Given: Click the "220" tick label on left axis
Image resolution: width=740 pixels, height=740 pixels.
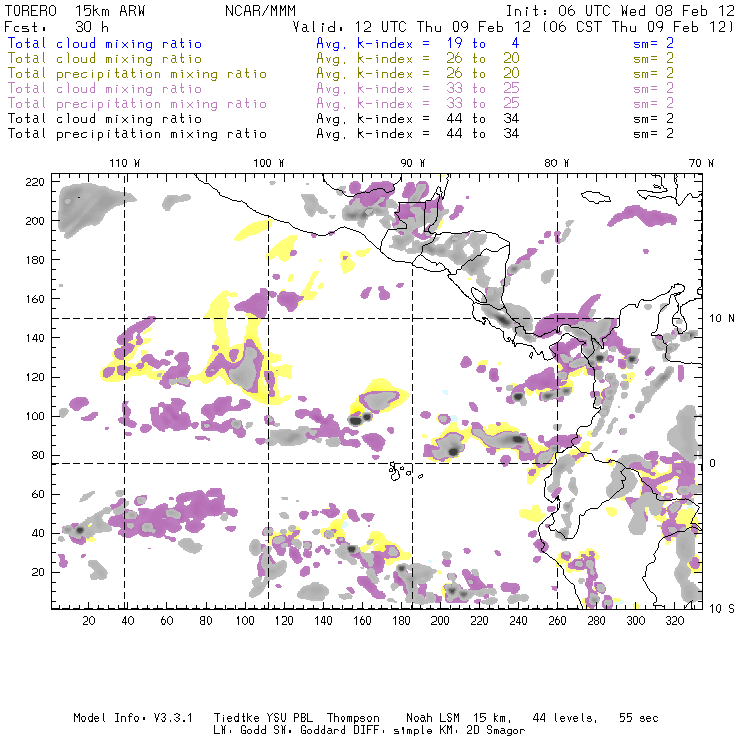Looking at the screenshot, I should coord(35,182).
